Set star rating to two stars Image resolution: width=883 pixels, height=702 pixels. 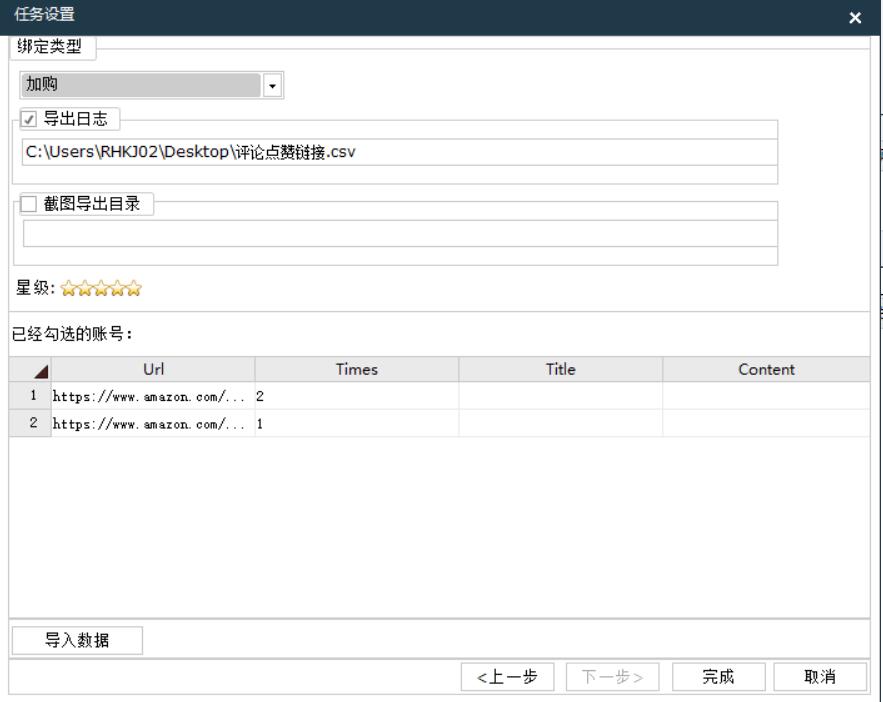tap(84, 288)
